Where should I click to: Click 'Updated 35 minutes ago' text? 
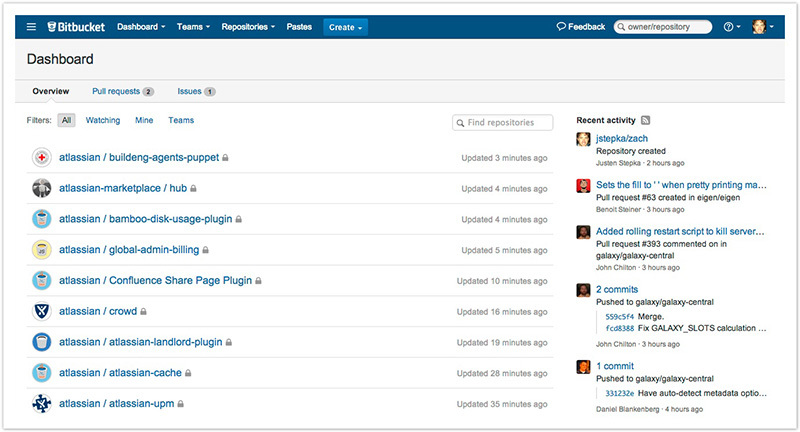[x=502, y=404]
